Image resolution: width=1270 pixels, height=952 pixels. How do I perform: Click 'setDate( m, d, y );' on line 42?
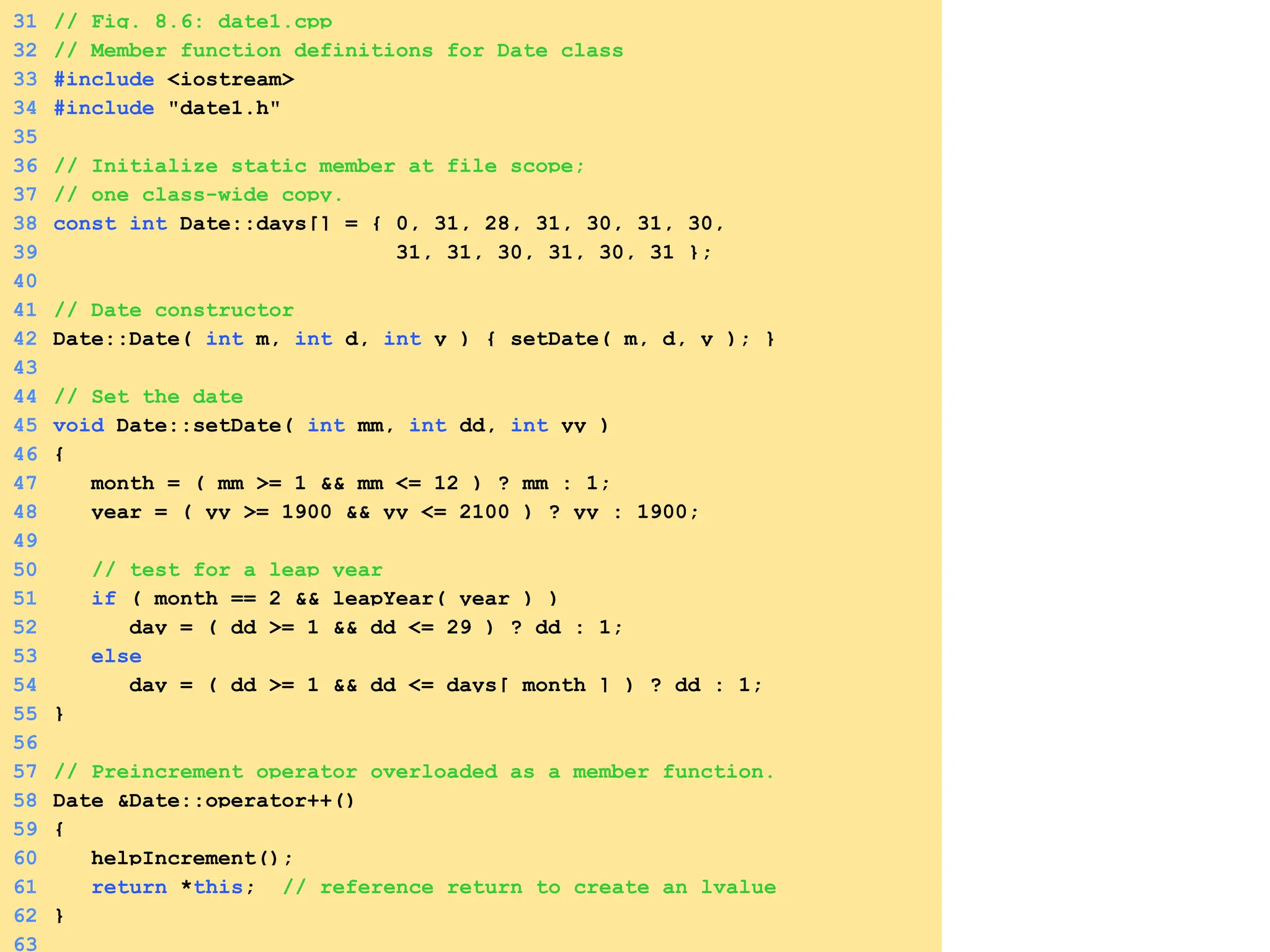(x=630, y=339)
